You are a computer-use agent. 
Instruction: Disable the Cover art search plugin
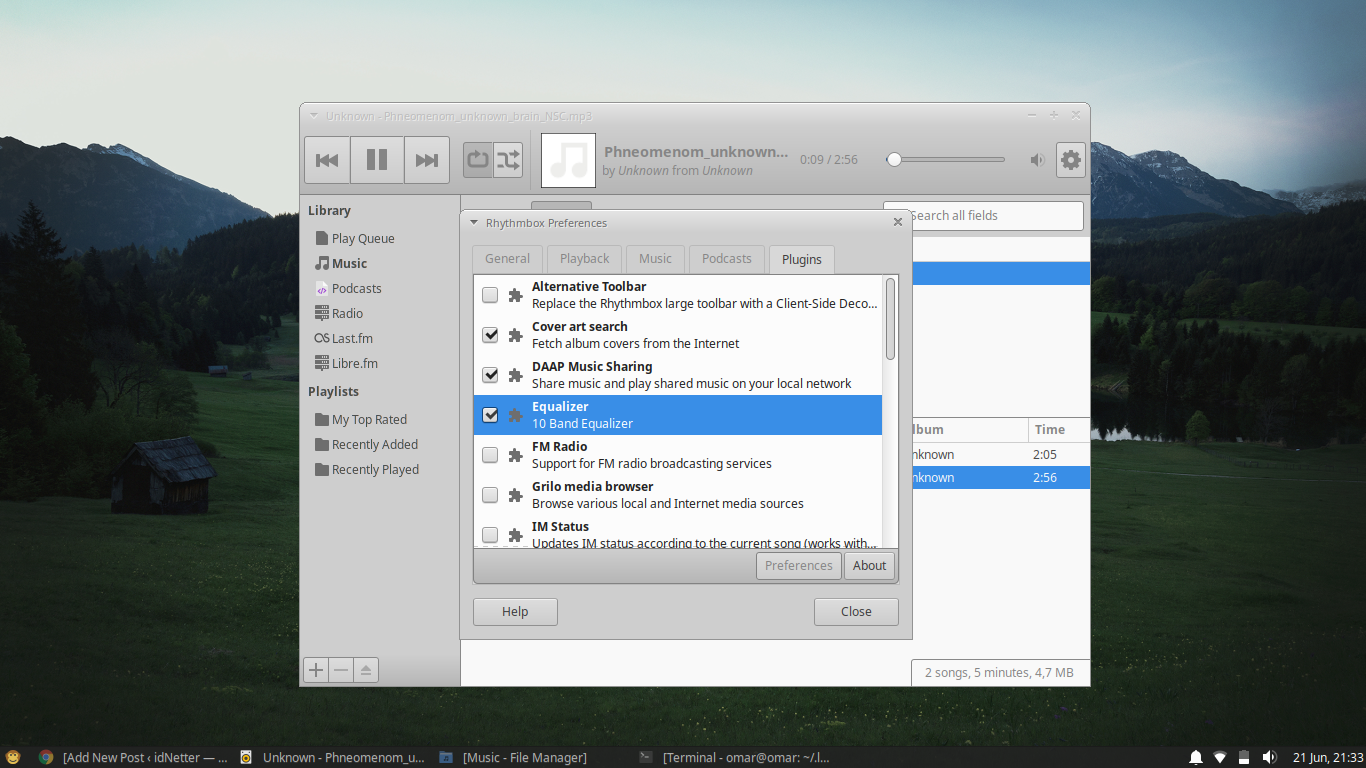click(490, 334)
